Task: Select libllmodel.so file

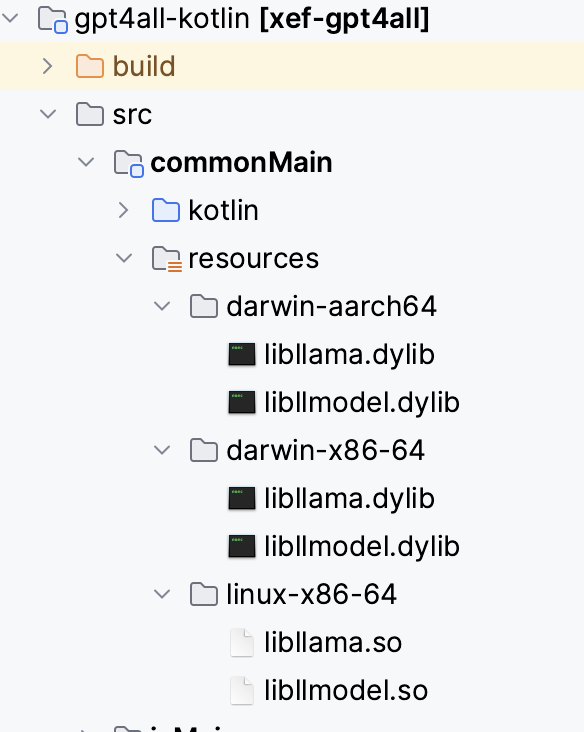Action: pyautogui.click(x=346, y=690)
